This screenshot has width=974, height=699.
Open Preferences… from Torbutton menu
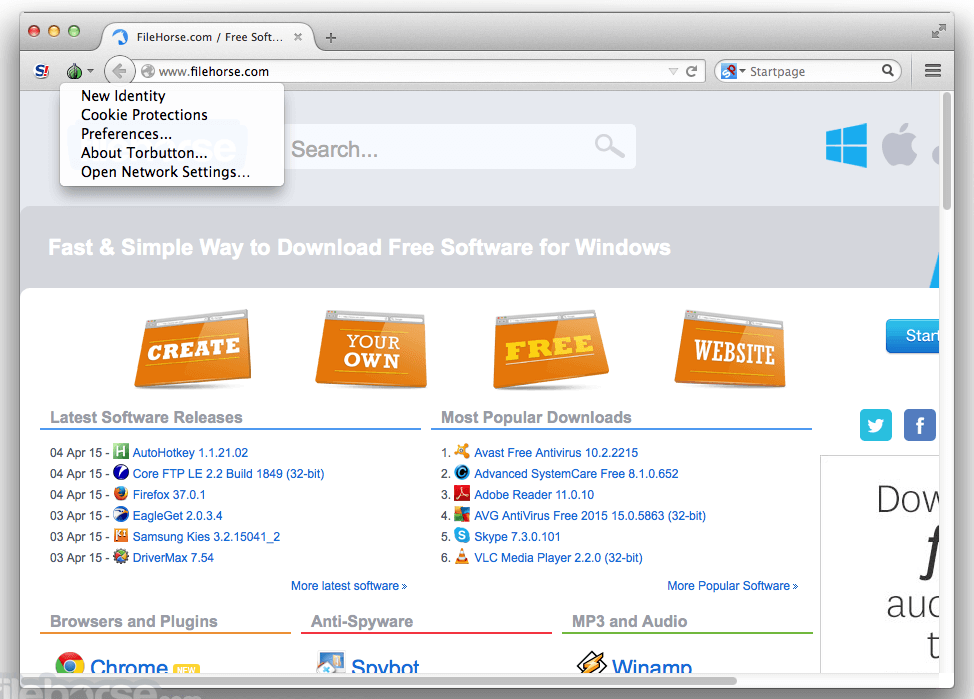[x=126, y=134]
